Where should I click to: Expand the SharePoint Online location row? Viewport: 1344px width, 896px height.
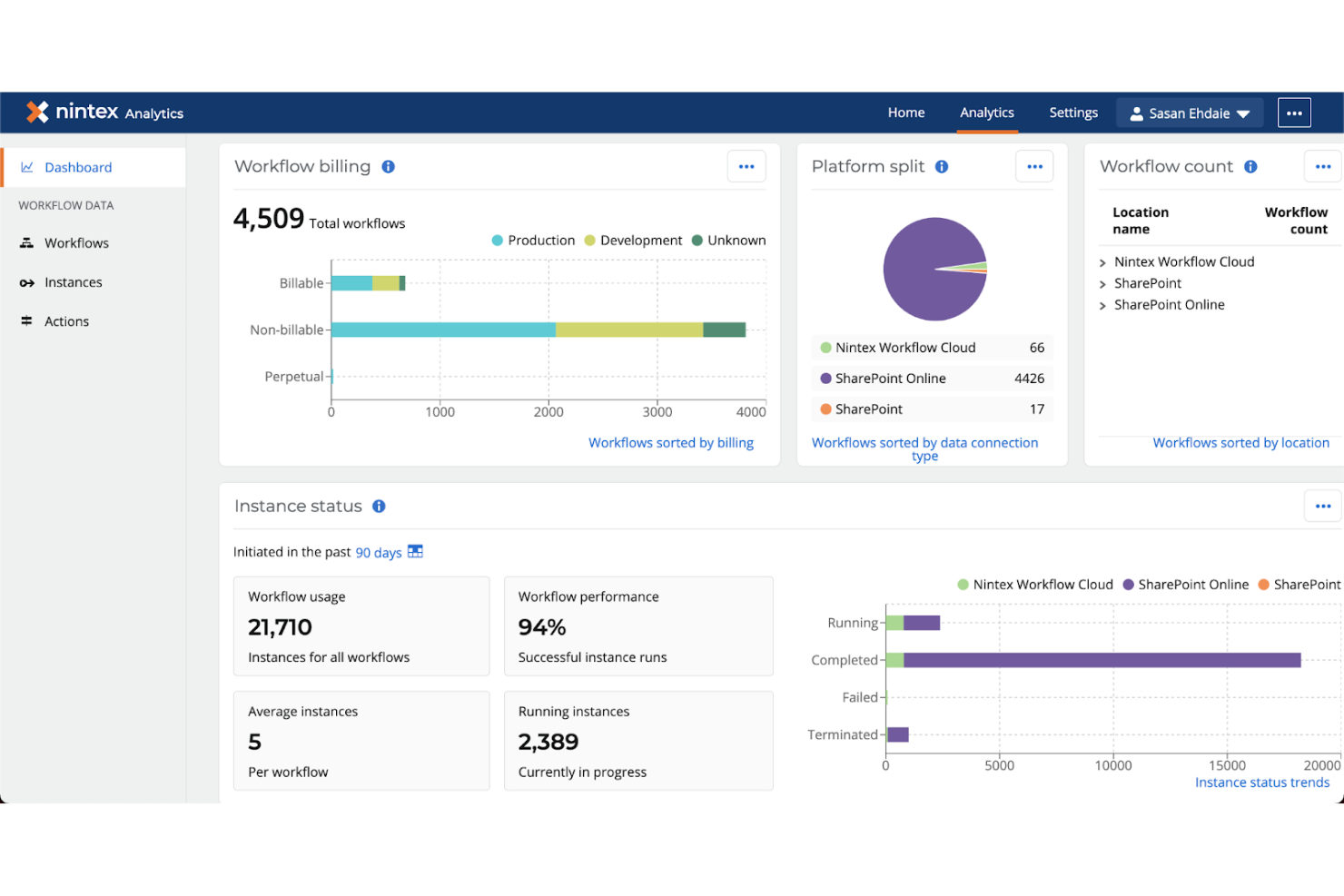coord(1102,306)
